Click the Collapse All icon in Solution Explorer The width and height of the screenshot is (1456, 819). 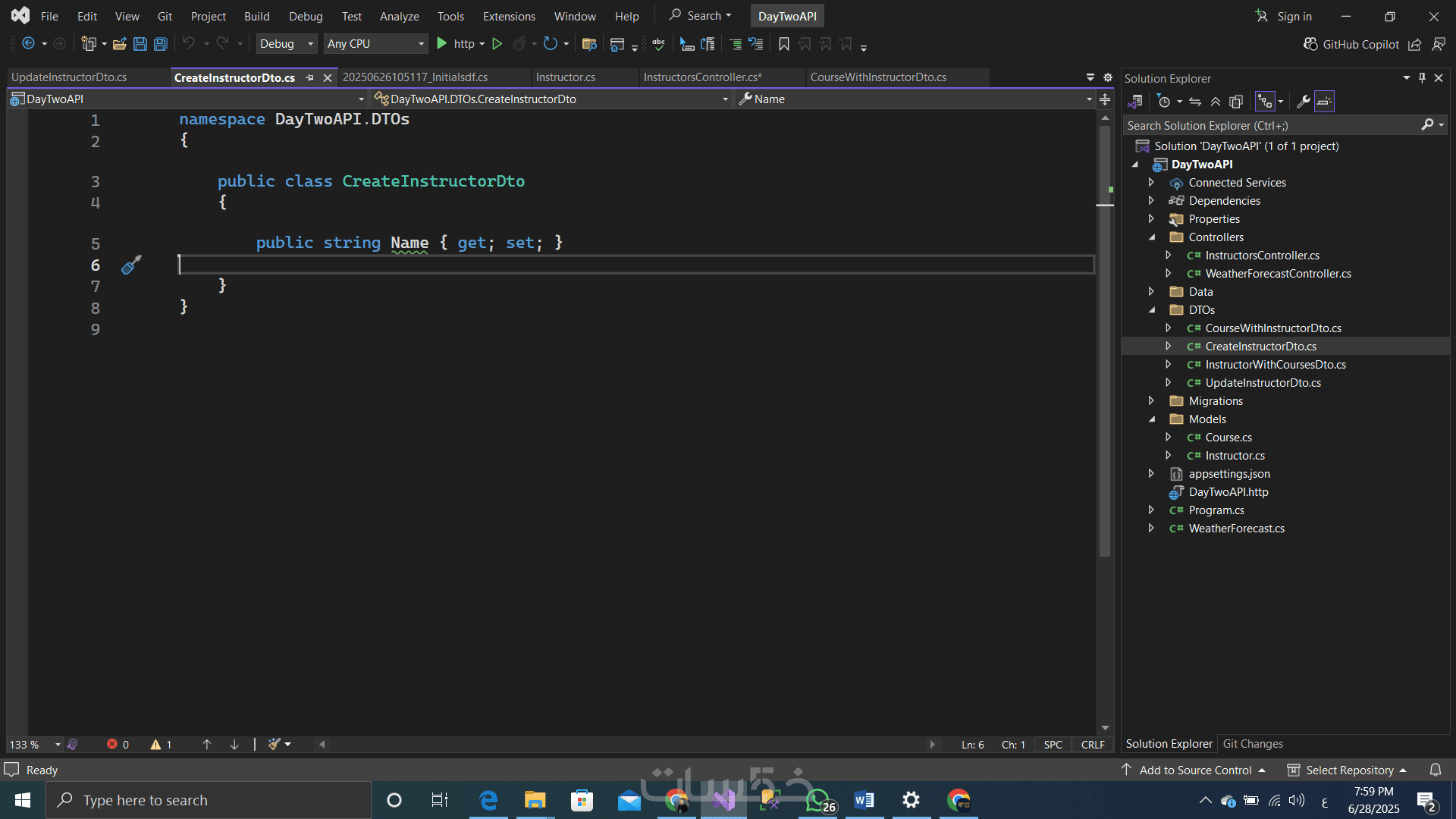1216,102
